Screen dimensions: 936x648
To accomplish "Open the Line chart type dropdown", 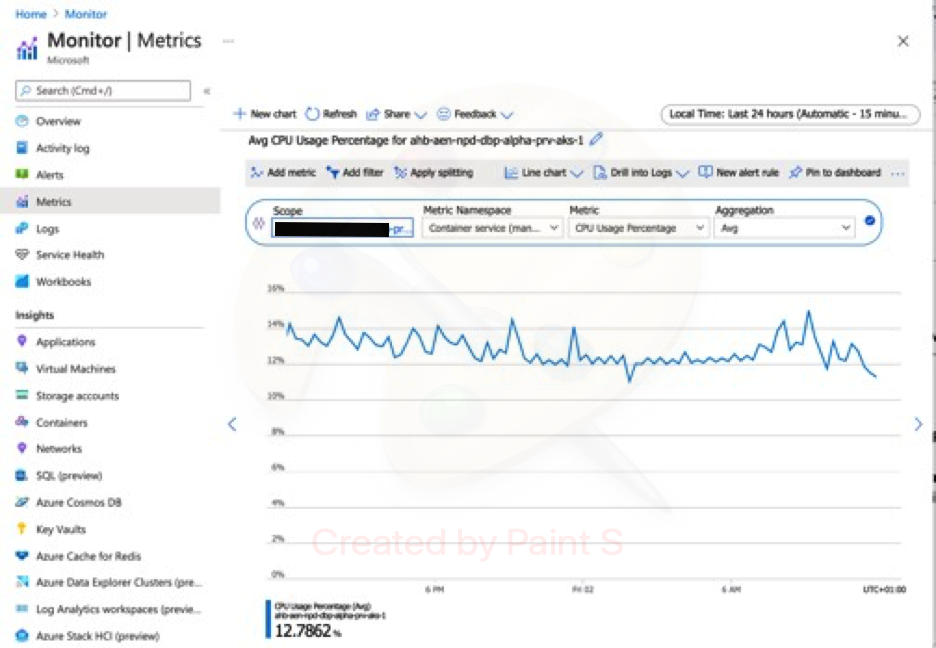I will coord(543,172).
